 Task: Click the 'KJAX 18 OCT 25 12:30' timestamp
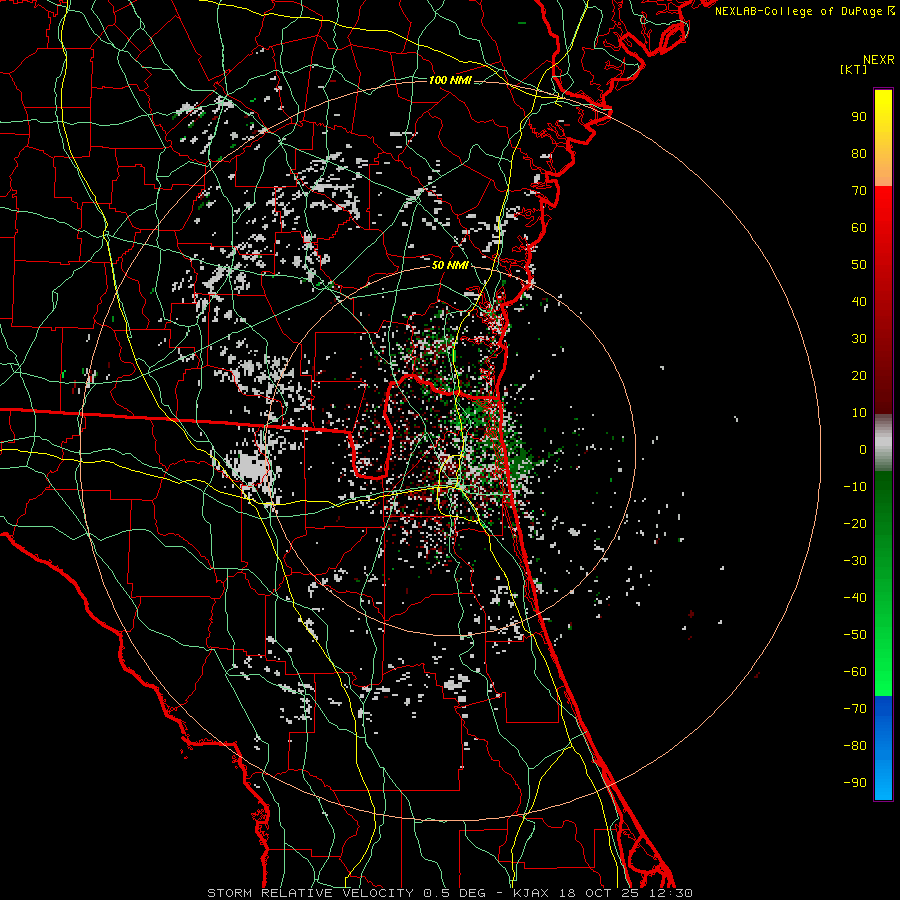(602, 893)
